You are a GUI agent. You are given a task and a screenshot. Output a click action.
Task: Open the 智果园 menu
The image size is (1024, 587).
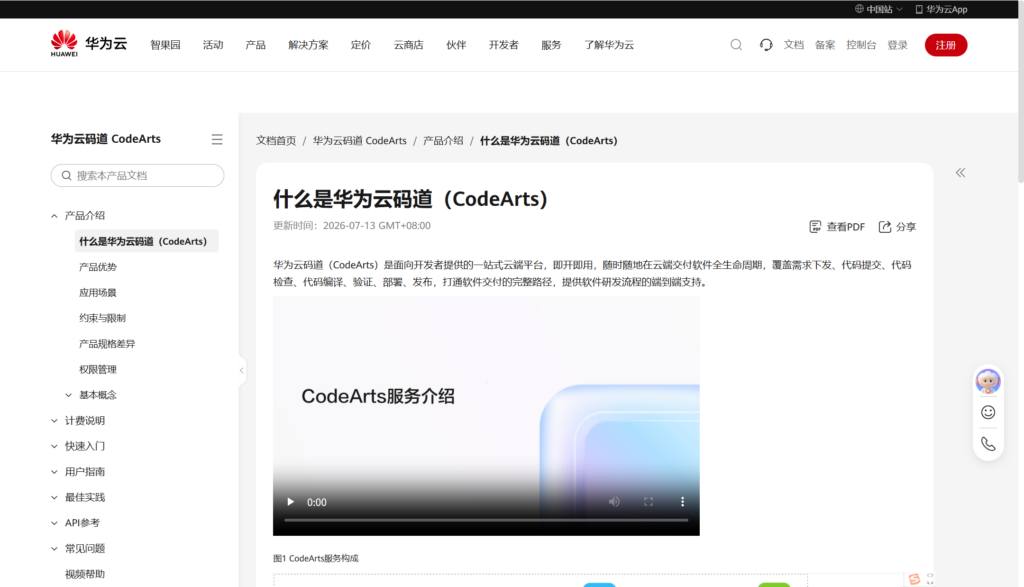coord(165,45)
